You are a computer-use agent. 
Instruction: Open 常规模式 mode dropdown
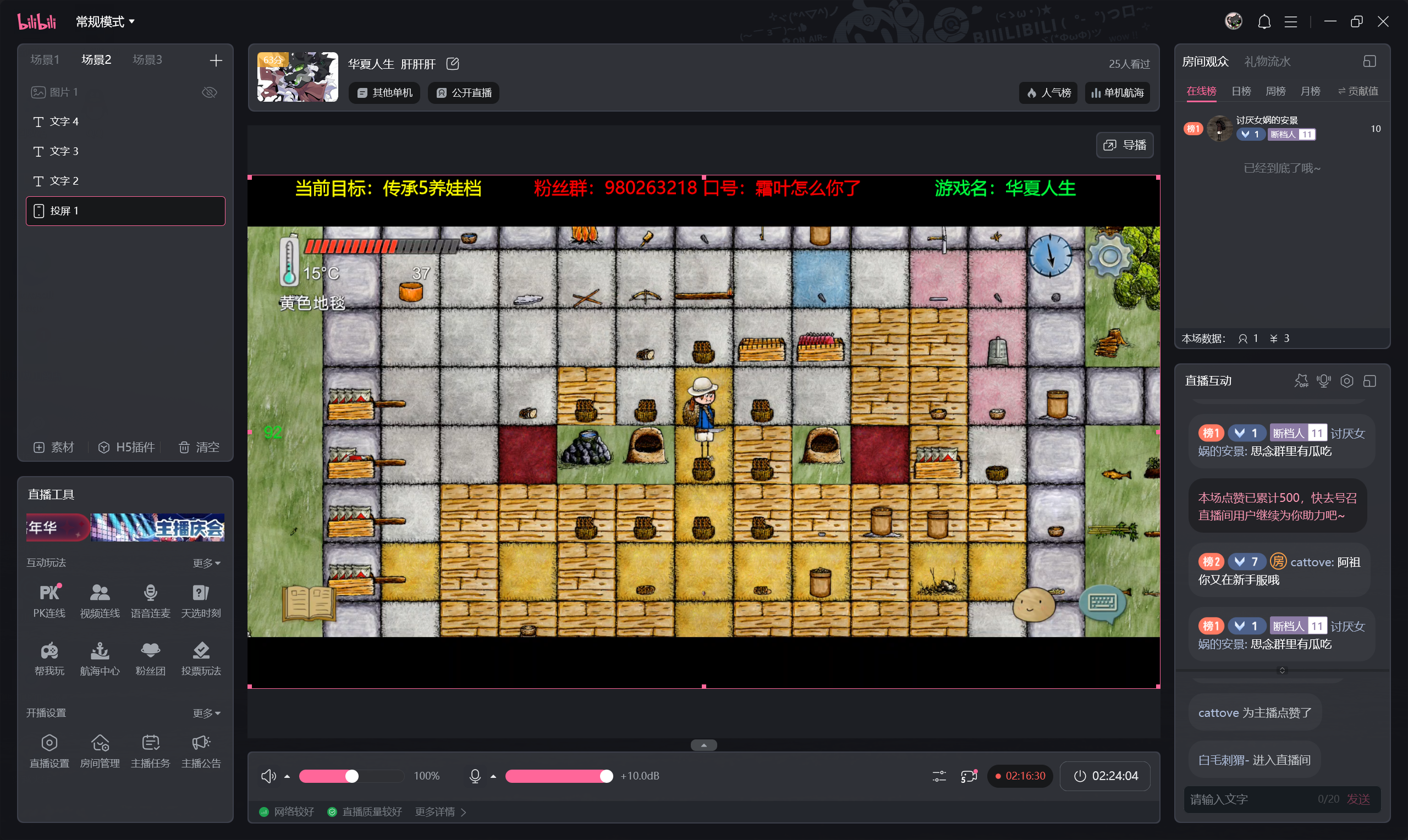tap(105, 21)
